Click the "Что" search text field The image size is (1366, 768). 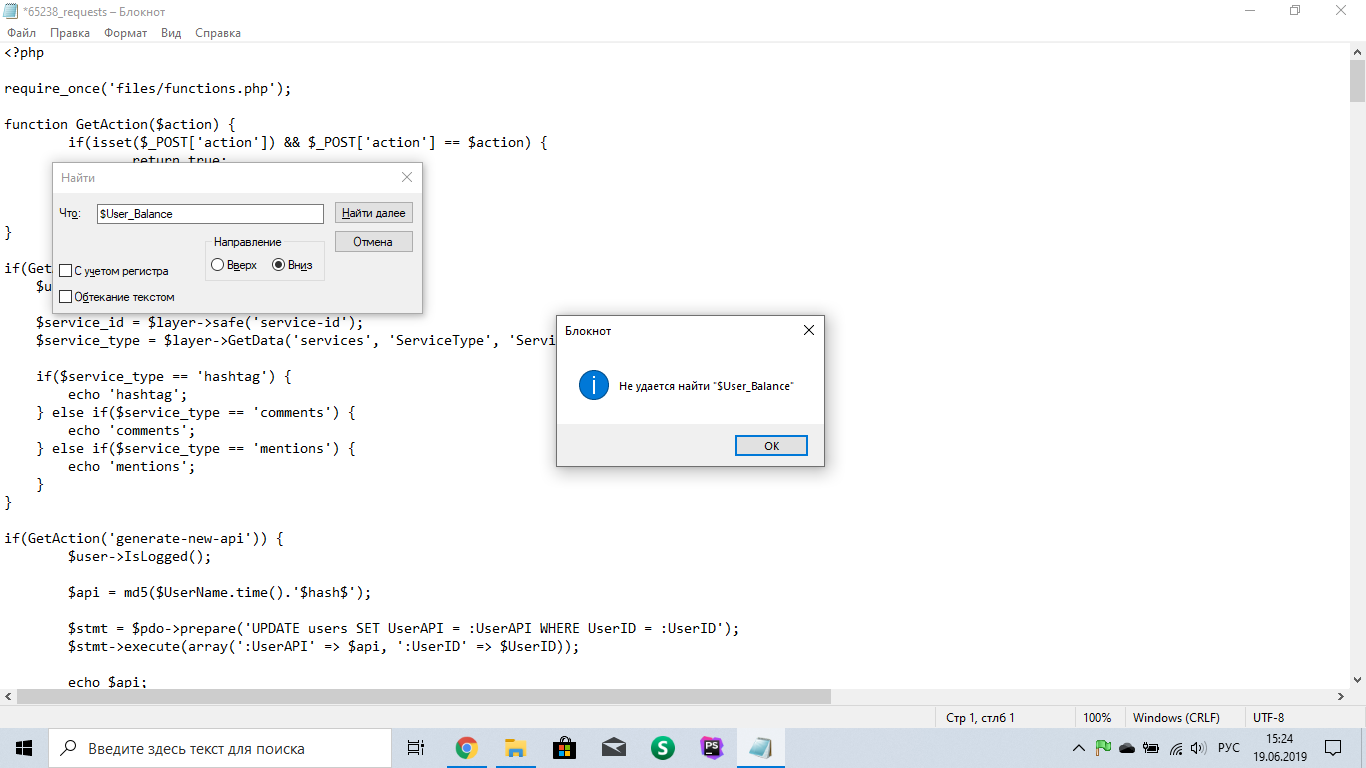pos(210,214)
